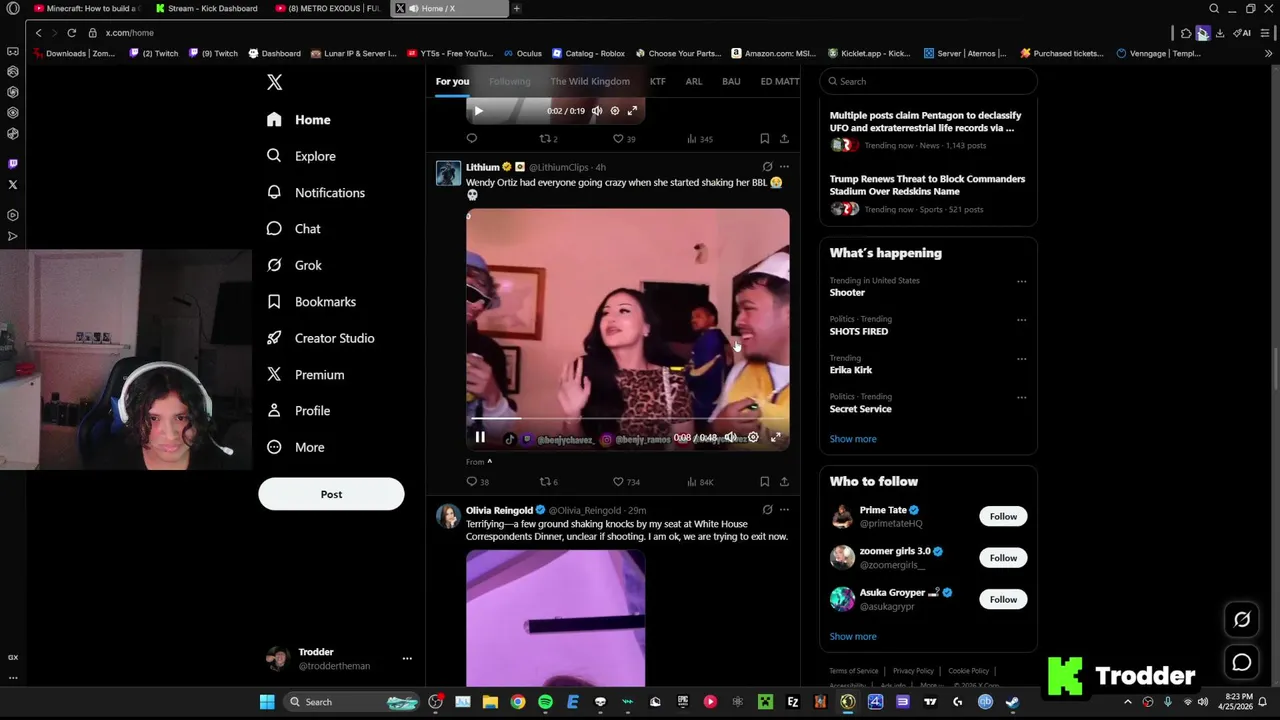Open Grok explain icon on Lithium post

767,167
